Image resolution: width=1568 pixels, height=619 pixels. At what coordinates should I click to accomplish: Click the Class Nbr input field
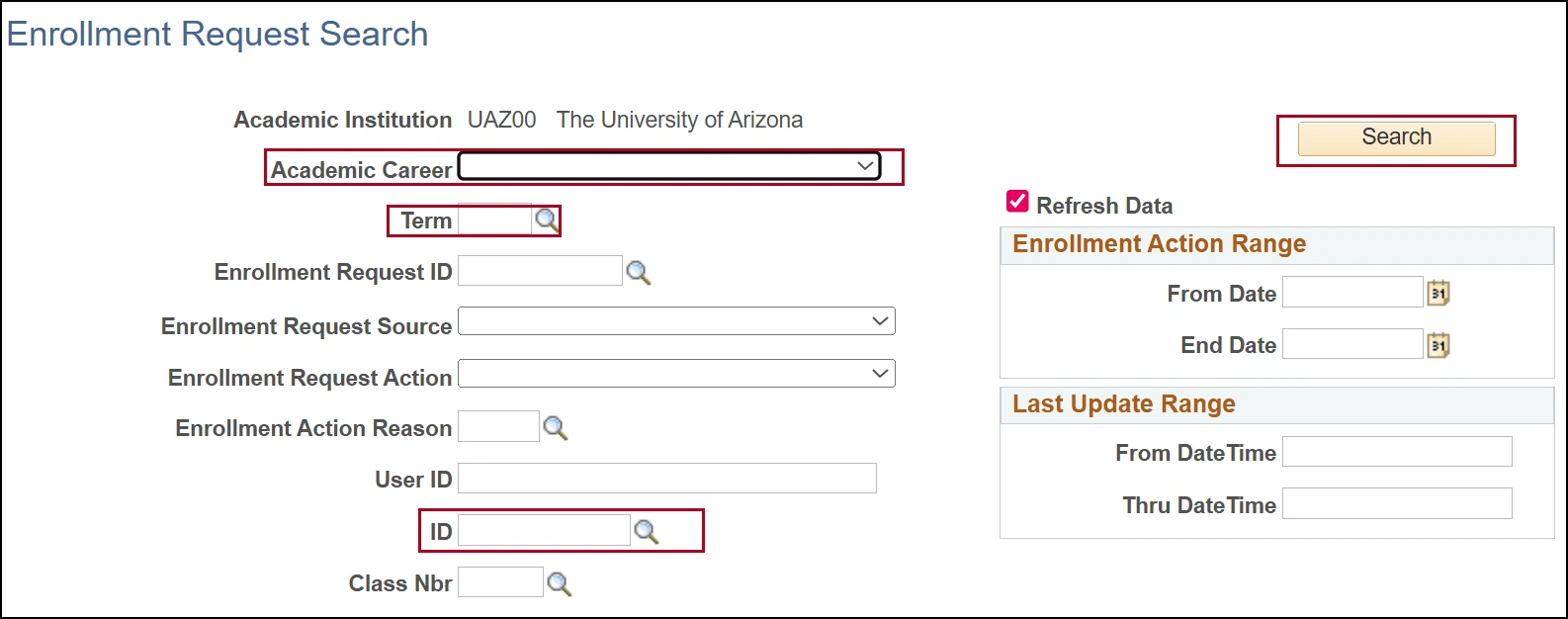500,582
